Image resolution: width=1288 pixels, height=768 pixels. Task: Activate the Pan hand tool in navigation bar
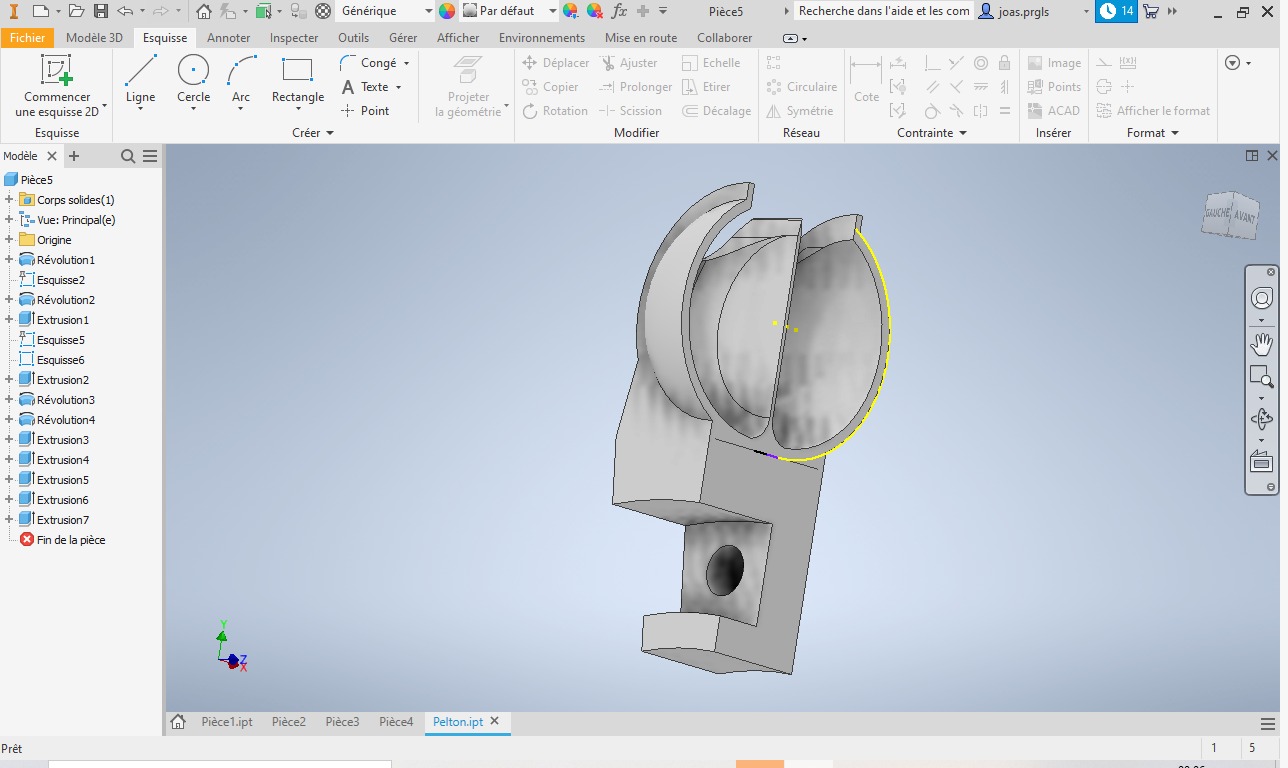pyautogui.click(x=1261, y=344)
